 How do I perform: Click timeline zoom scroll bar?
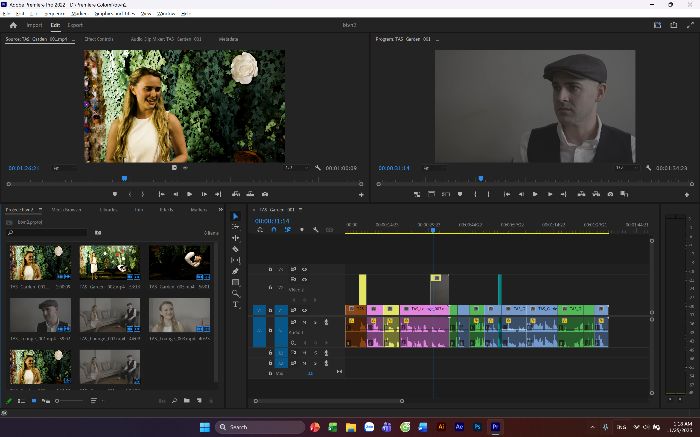tap(329, 401)
